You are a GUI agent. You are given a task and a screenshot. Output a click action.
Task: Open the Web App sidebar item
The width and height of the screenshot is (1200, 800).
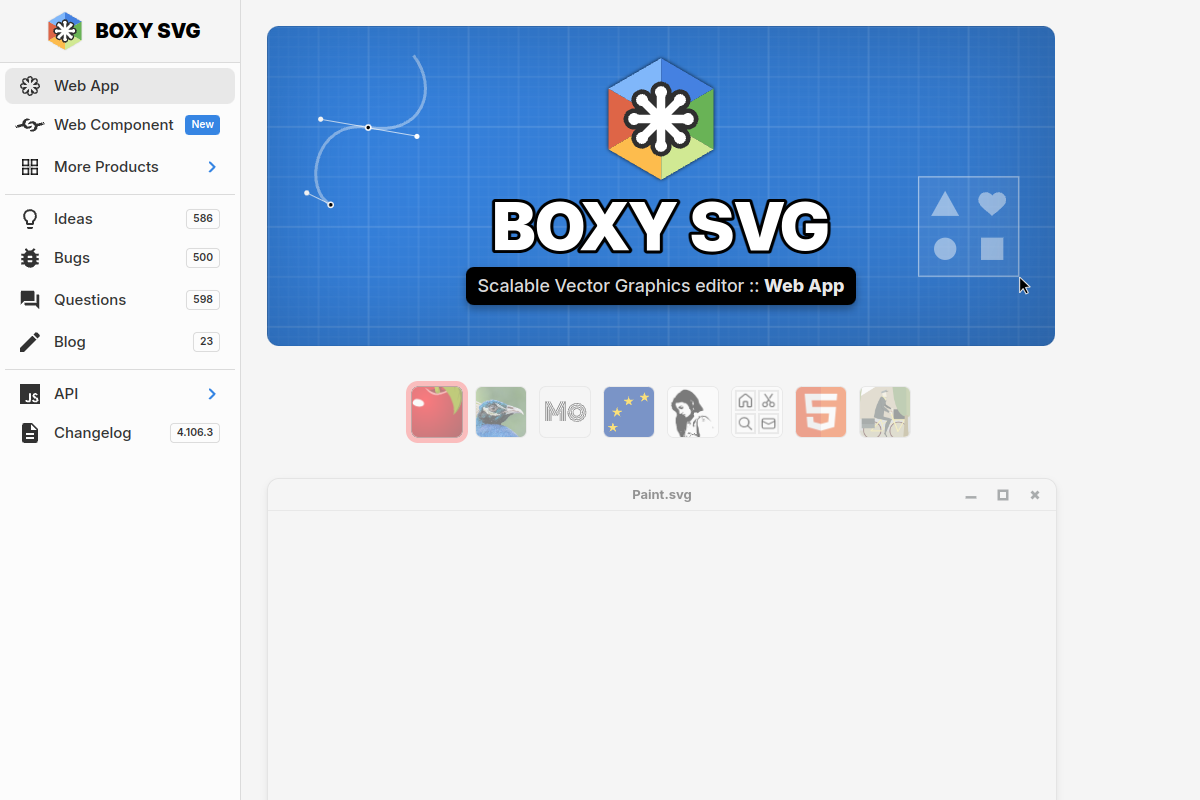point(120,86)
